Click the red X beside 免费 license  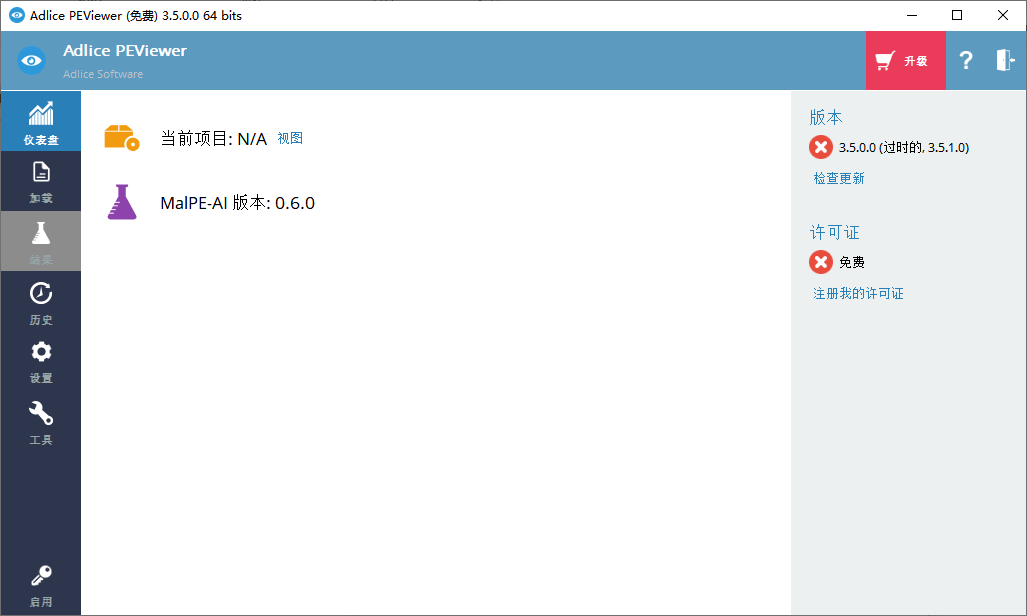(x=821, y=262)
